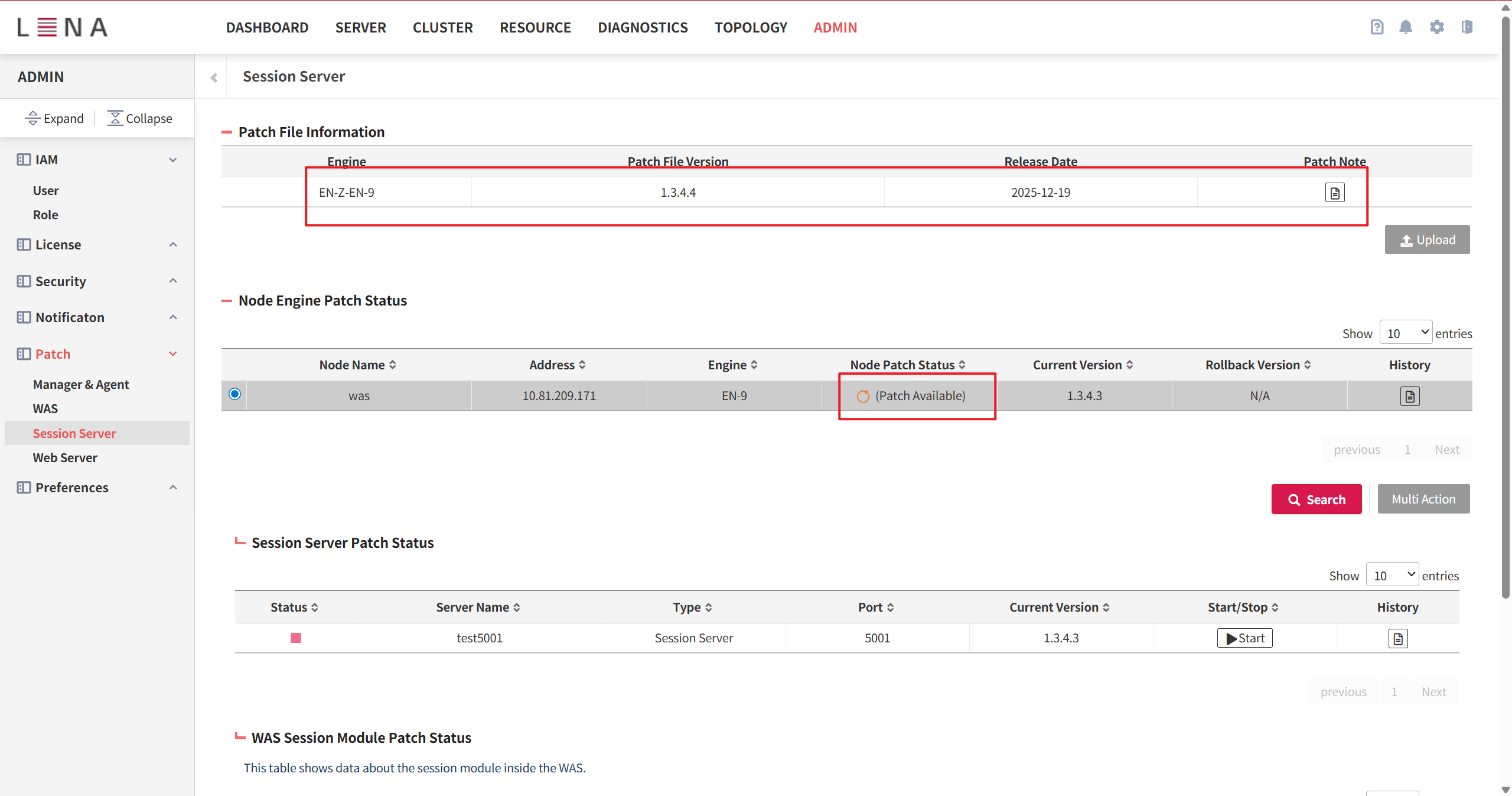1512x796 pixels.
Task: Open node table Show entries dropdown
Action: (x=1406, y=333)
